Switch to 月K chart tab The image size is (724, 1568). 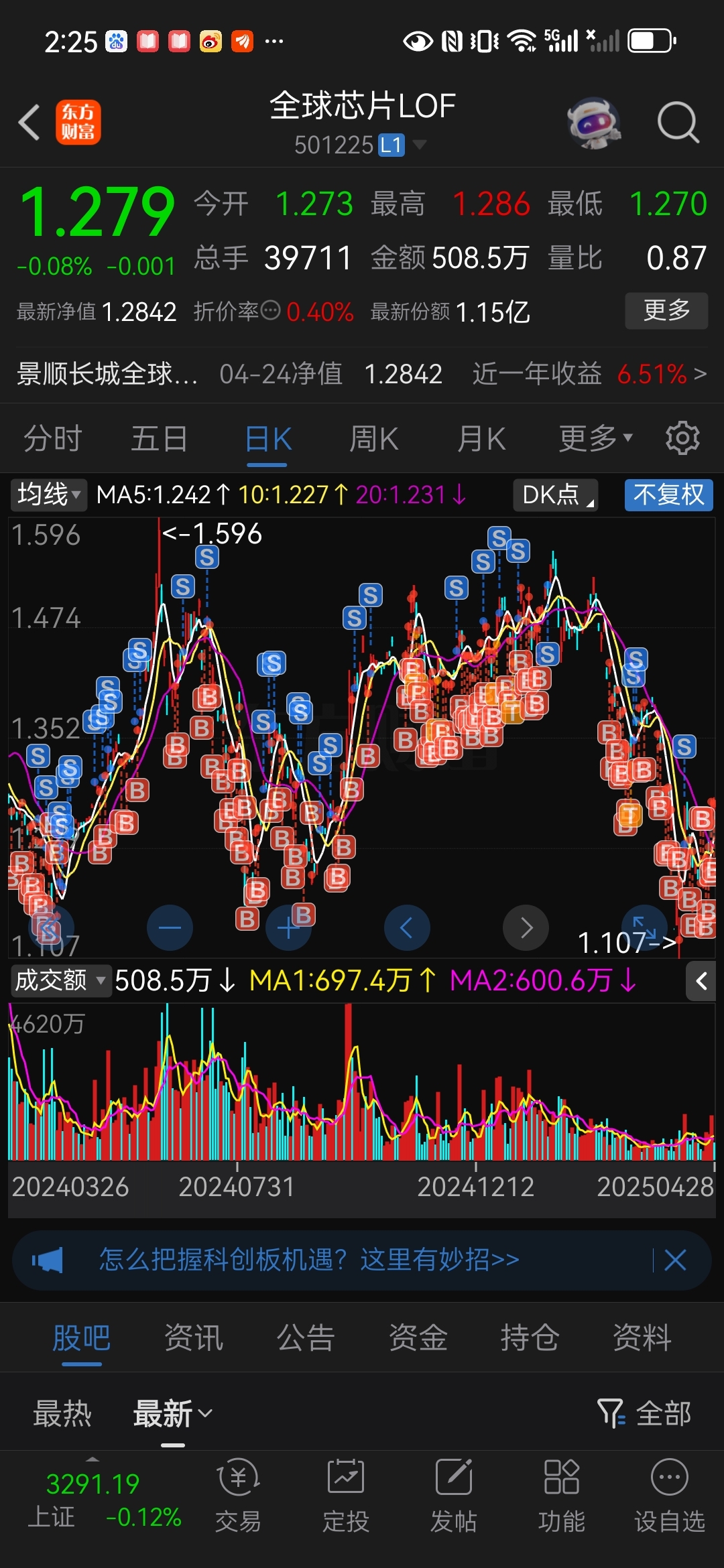pos(481,439)
